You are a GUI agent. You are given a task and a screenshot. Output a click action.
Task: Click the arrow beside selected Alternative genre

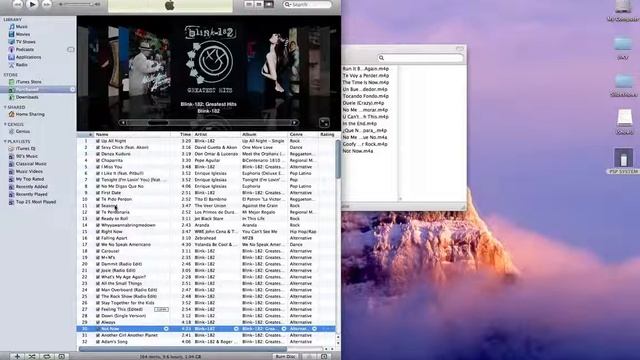tap(314, 329)
